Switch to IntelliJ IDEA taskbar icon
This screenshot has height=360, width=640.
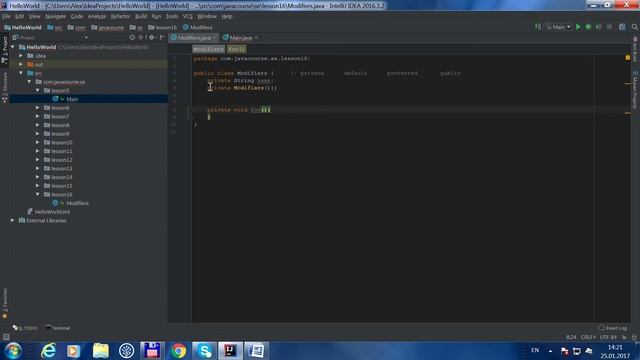pos(230,351)
